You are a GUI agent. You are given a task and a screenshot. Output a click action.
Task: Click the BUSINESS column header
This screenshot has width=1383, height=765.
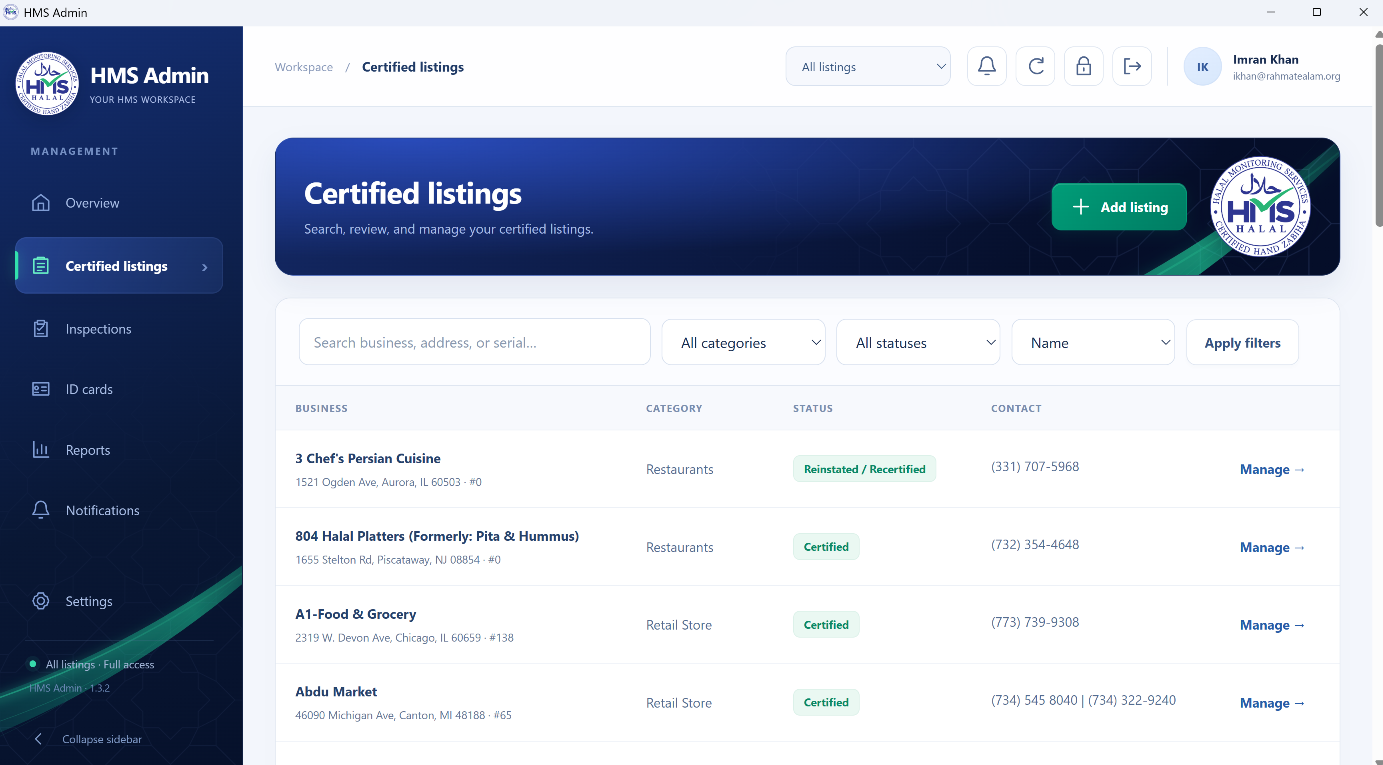coord(322,408)
